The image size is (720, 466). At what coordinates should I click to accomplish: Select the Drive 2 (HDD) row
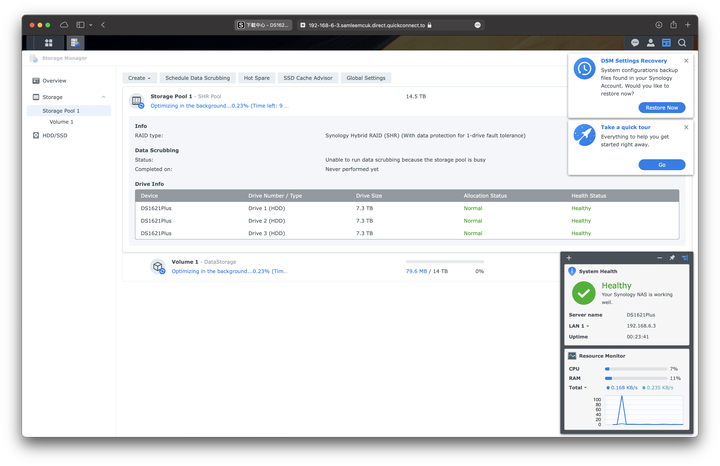click(407, 221)
